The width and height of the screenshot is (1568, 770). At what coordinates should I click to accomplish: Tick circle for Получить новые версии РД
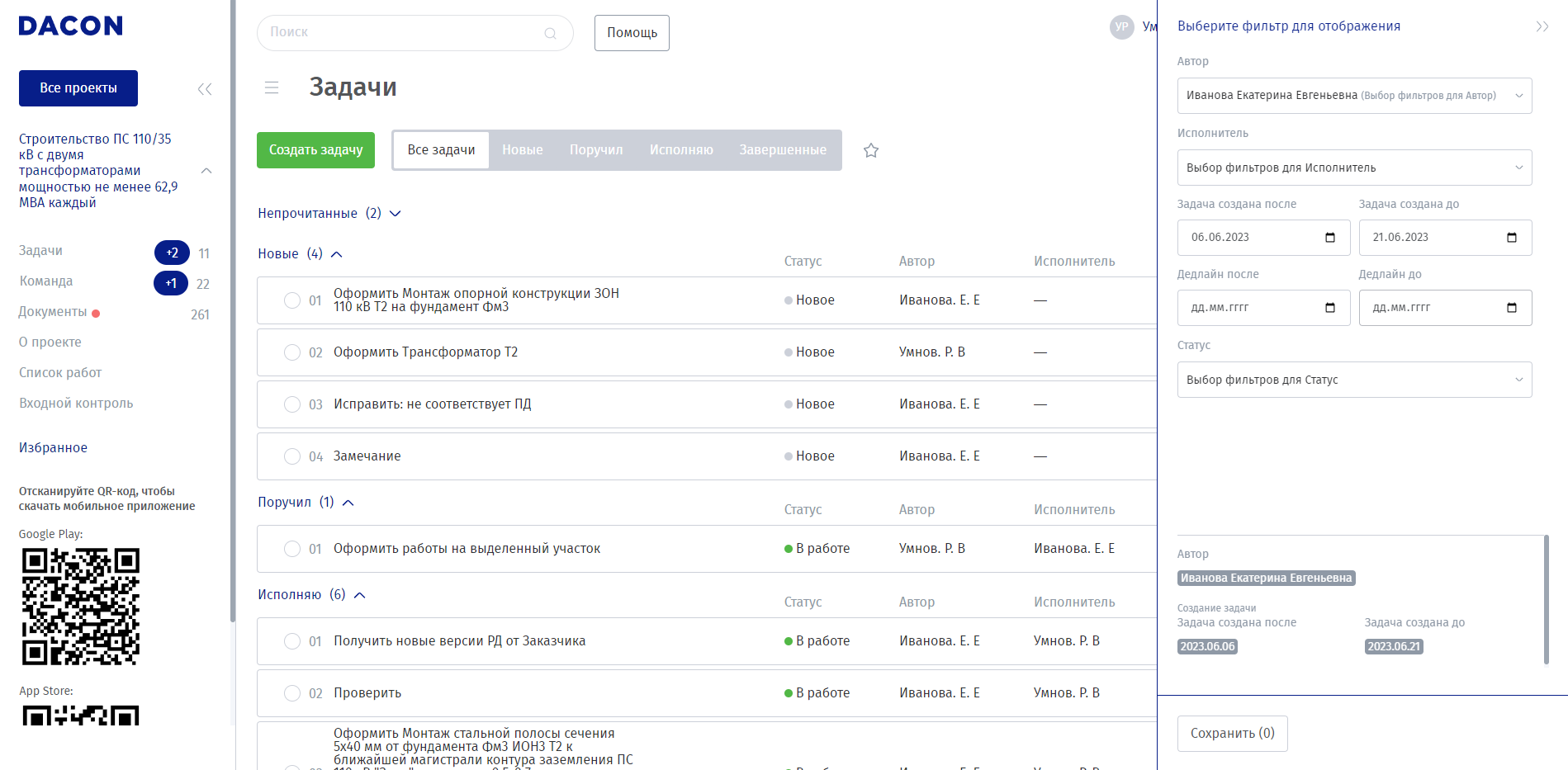pyautogui.click(x=292, y=641)
